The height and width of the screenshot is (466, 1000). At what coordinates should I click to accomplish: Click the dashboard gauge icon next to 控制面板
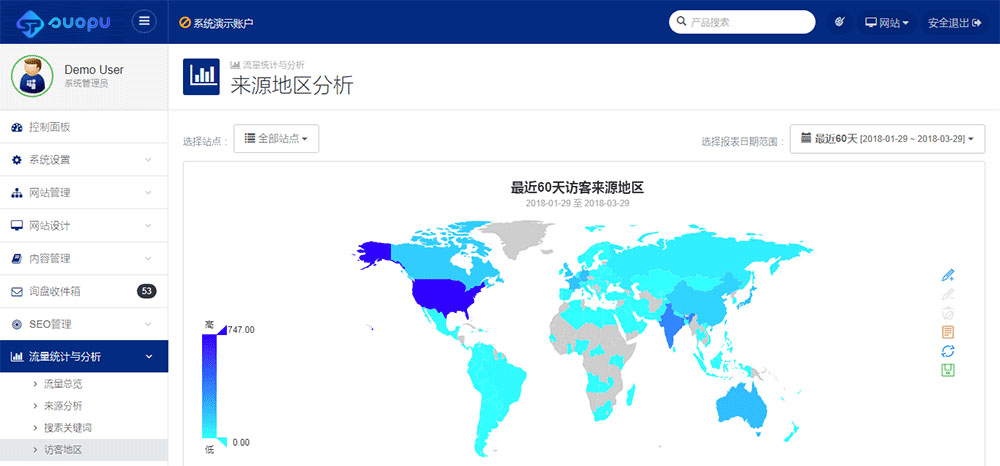point(17,127)
